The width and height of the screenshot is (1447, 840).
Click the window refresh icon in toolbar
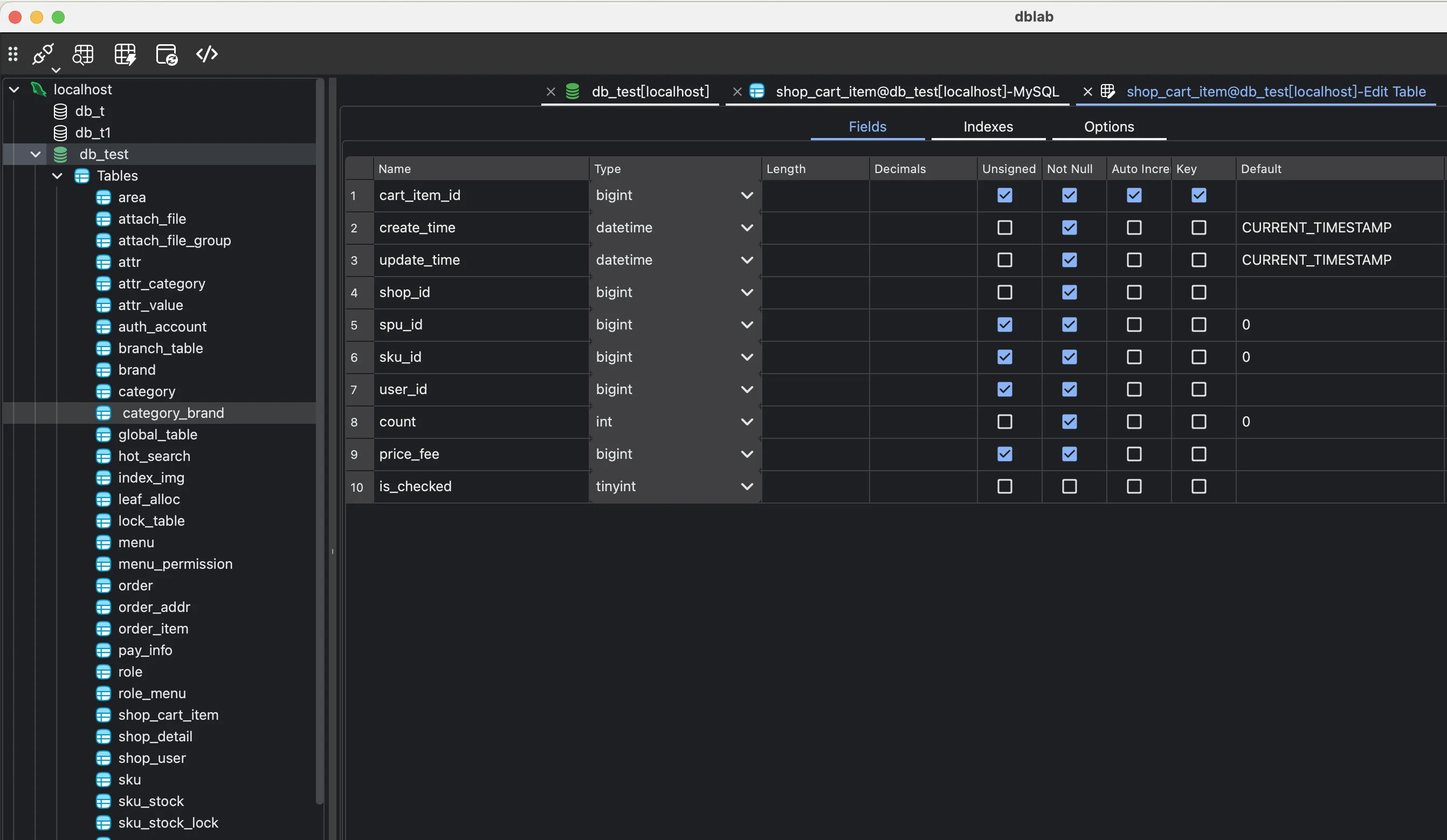click(166, 54)
